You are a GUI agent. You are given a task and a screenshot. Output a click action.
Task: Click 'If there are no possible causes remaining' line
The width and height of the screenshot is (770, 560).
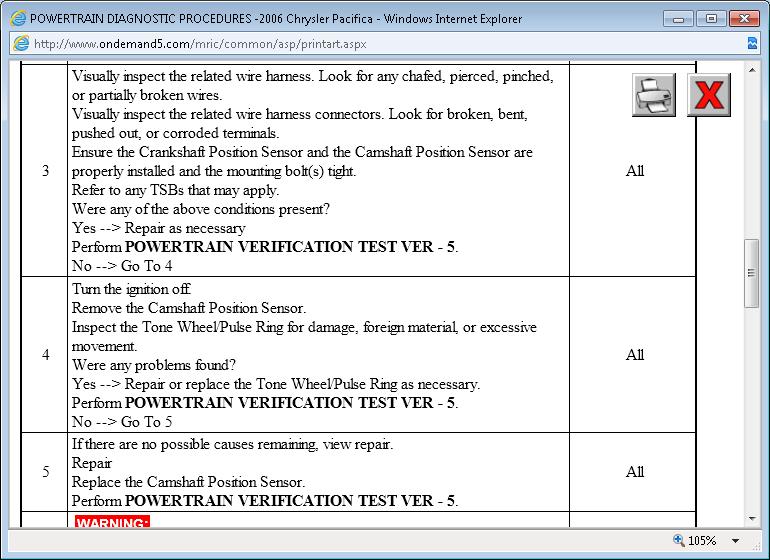point(232,444)
